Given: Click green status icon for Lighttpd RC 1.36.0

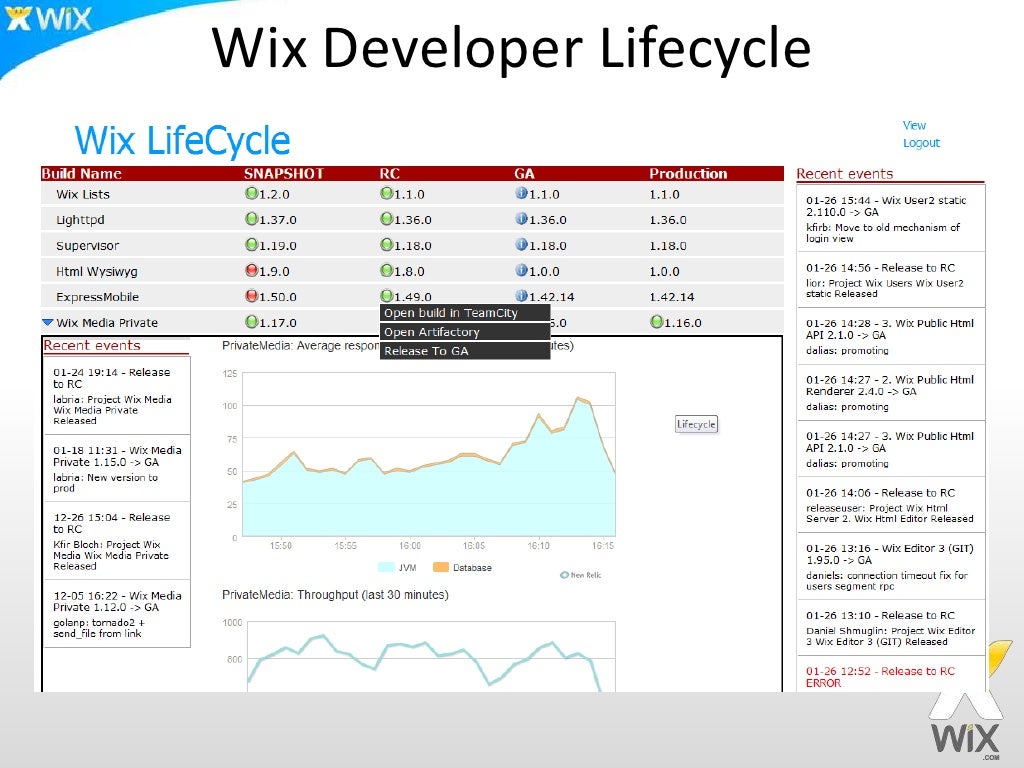Looking at the screenshot, I should (x=387, y=219).
